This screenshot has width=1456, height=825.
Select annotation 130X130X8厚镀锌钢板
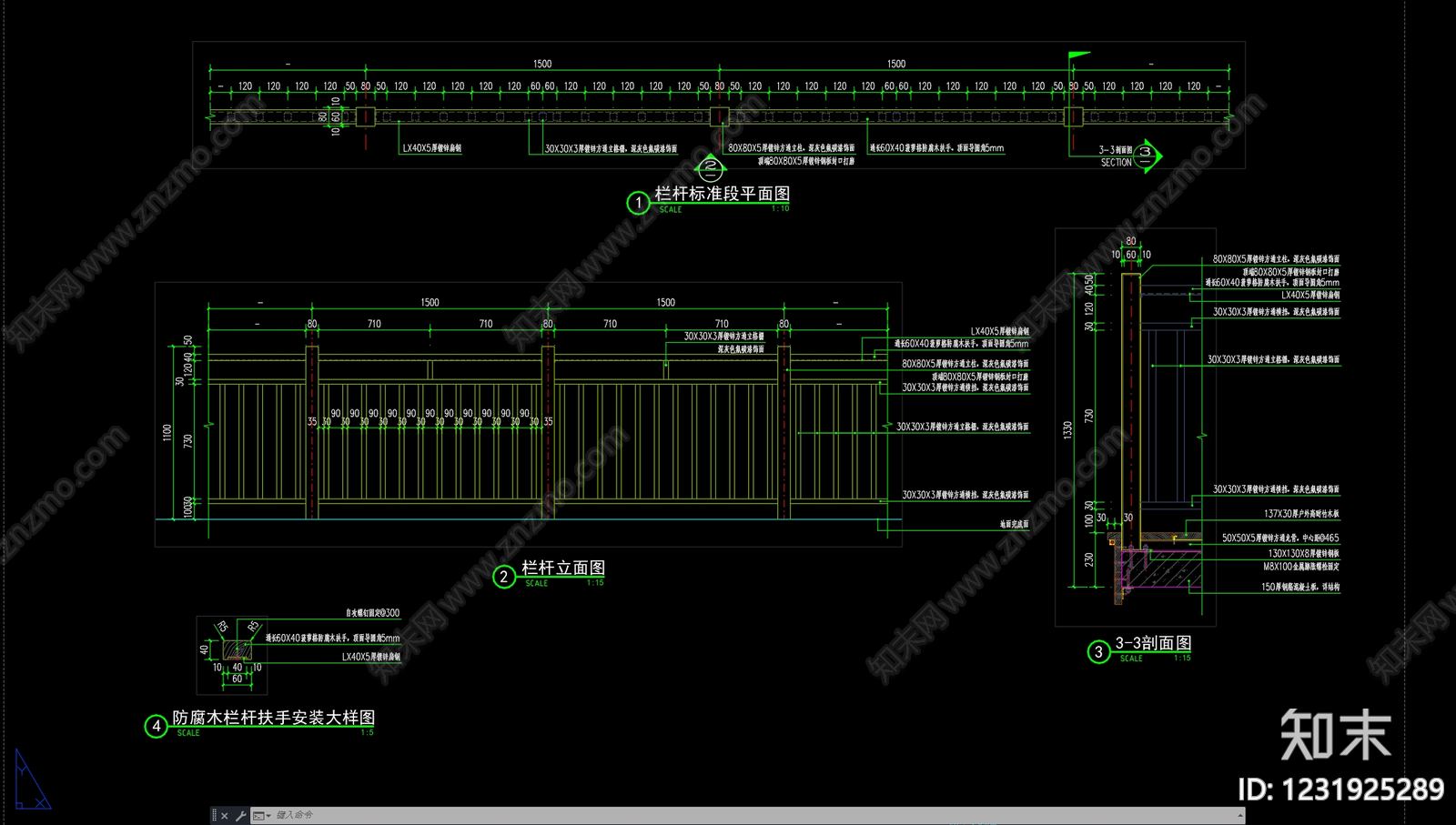point(1304,553)
